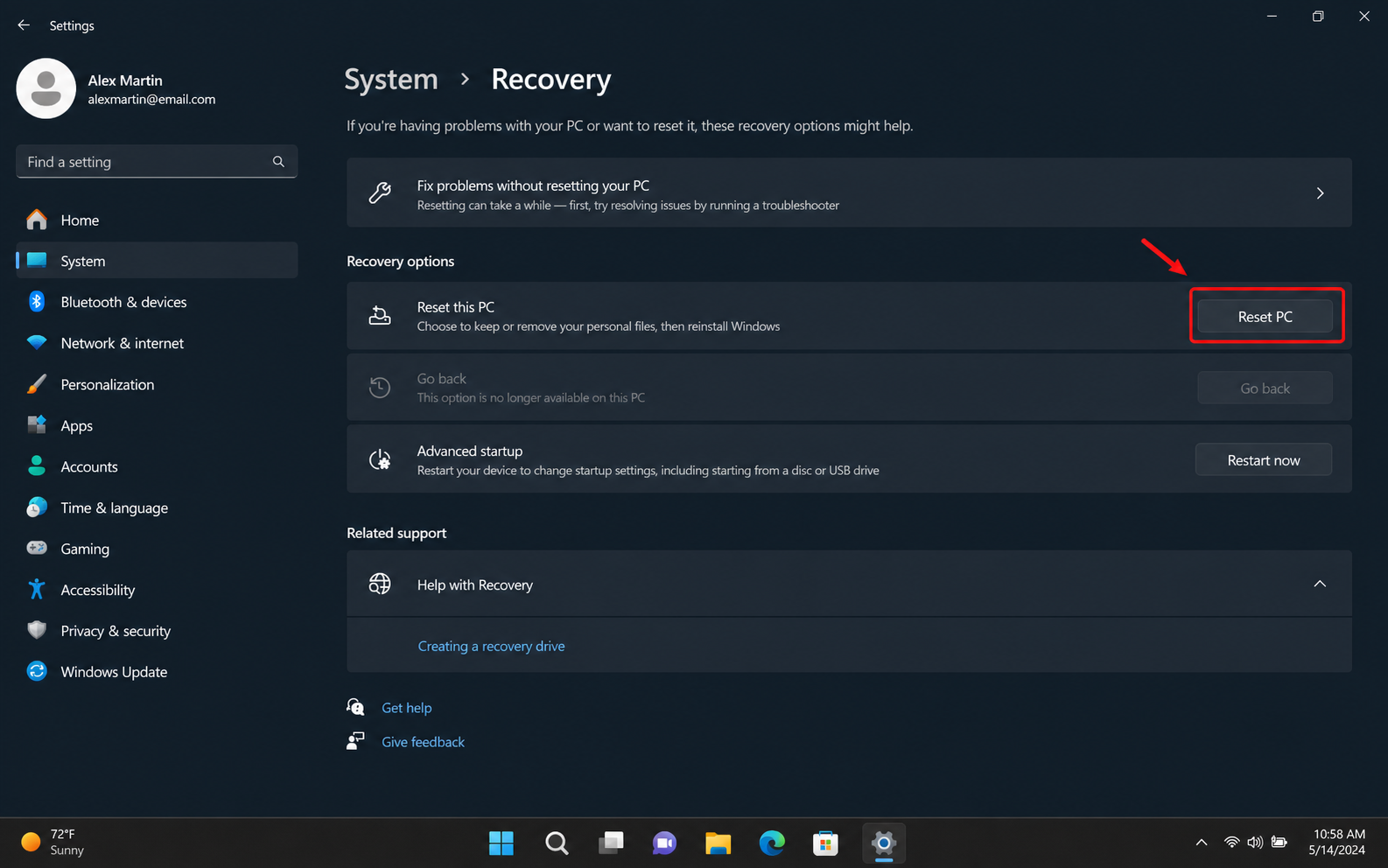Click the battery tray icon
The width and height of the screenshot is (1388, 868).
tap(1279, 843)
